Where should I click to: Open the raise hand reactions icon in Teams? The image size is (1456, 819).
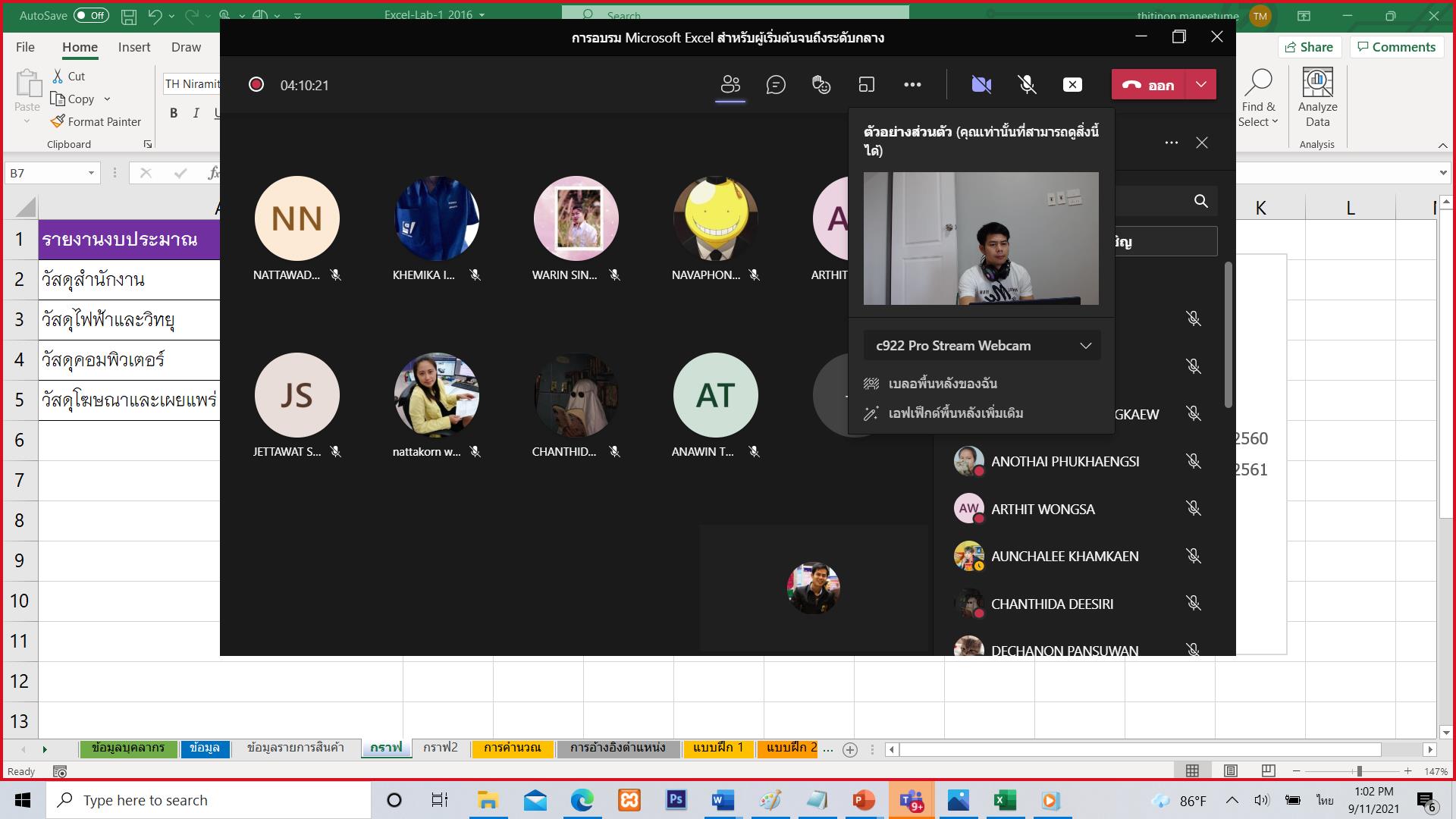pos(821,85)
